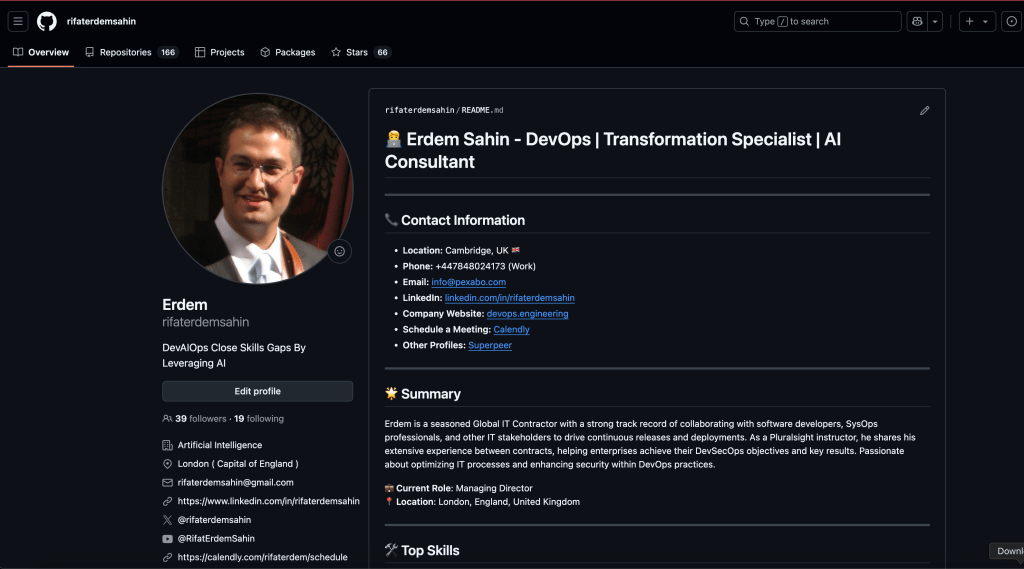Click the location pin icon beside London
The width and height of the screenshot is (1024, 569).
(167, 464)
